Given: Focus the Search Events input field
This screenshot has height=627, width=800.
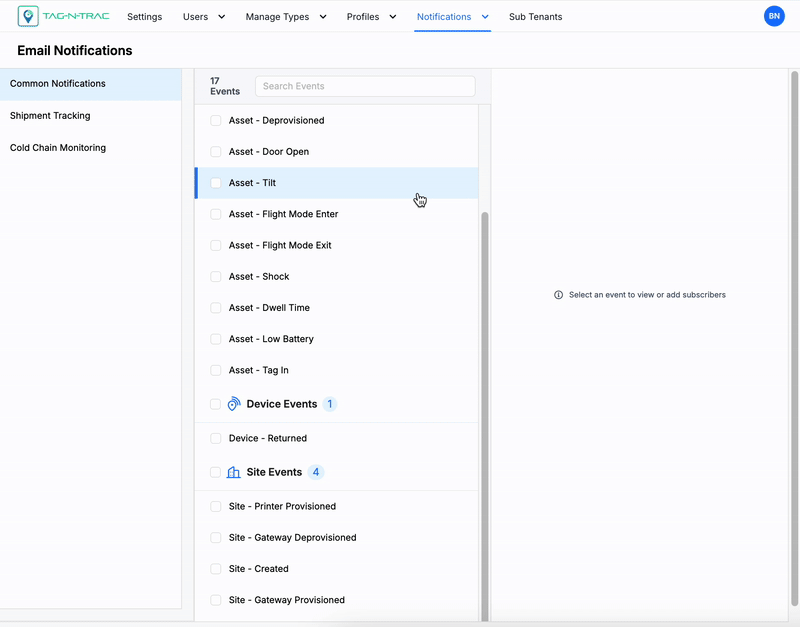Looking at the screenshot, I should pos(365,86).
